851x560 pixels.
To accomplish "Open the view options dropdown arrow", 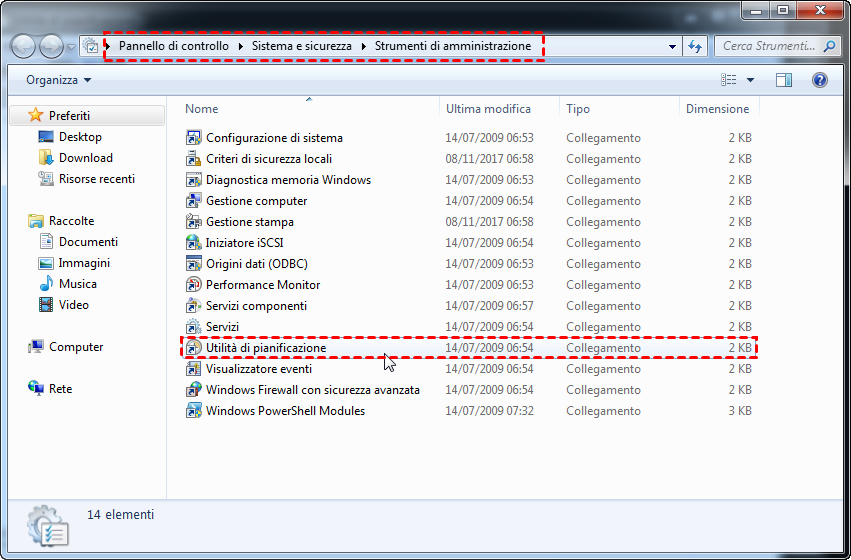I will coord(750,80).
